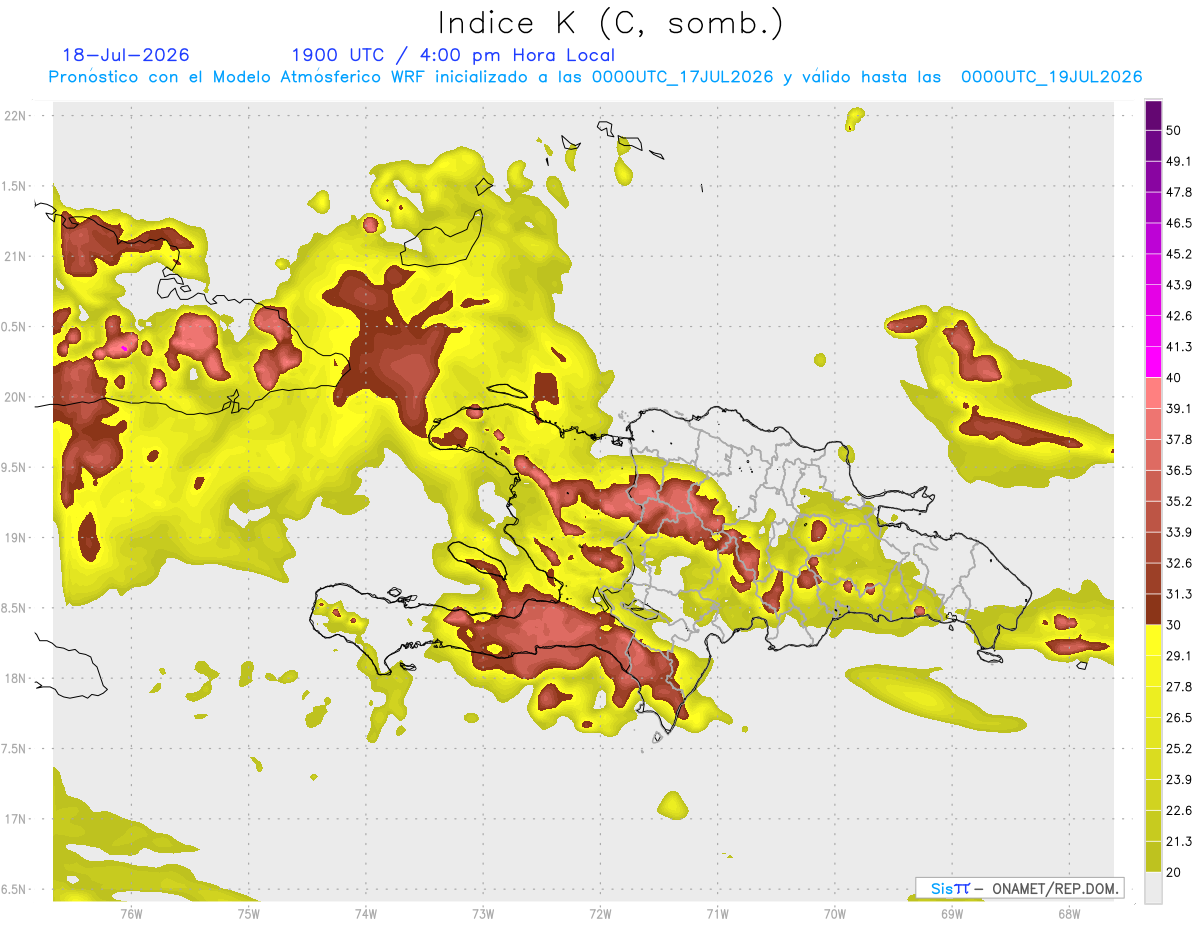Pick the bright yellow swatch between 29.1 and 30

click(1153, 641)
